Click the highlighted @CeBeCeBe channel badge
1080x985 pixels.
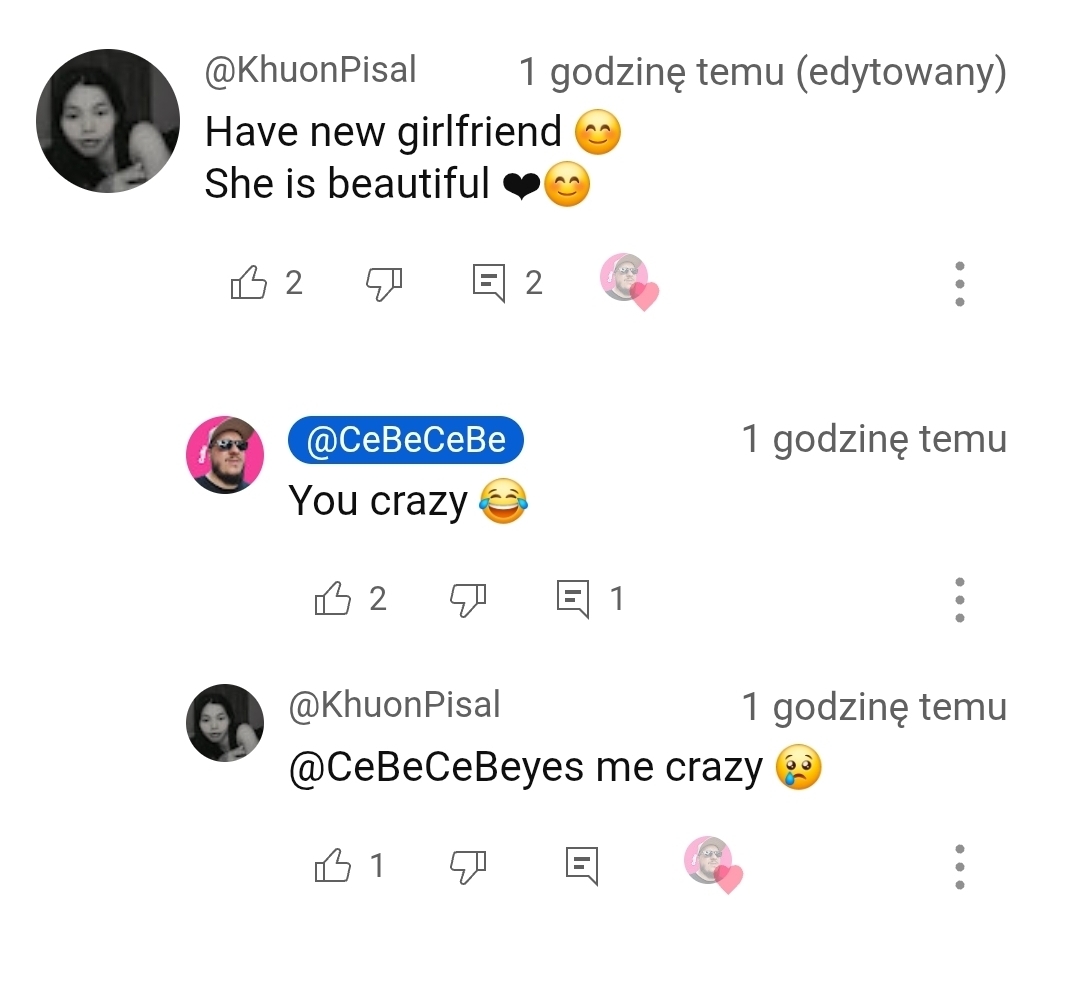coord(405,440)
